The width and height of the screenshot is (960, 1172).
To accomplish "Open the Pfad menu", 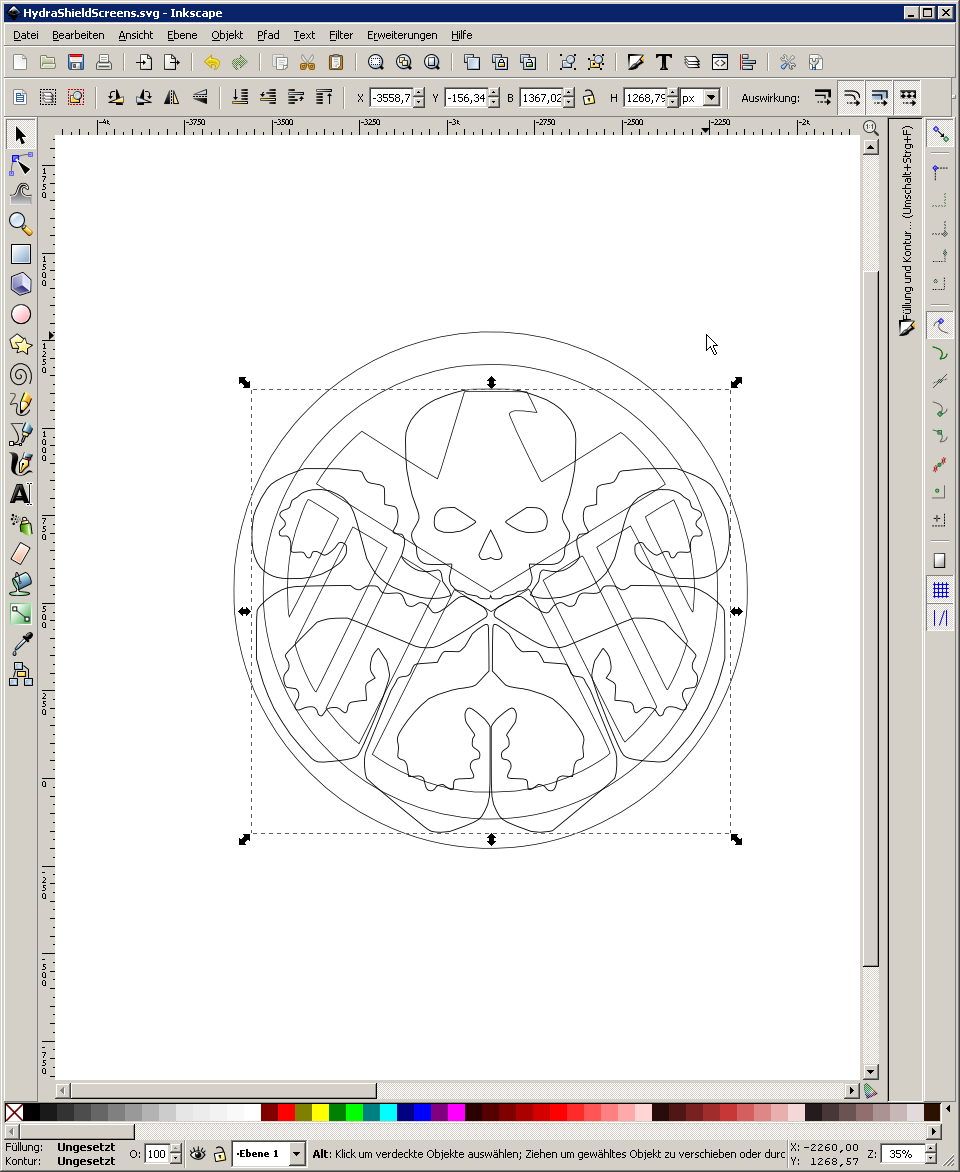I will pos(268,35).
